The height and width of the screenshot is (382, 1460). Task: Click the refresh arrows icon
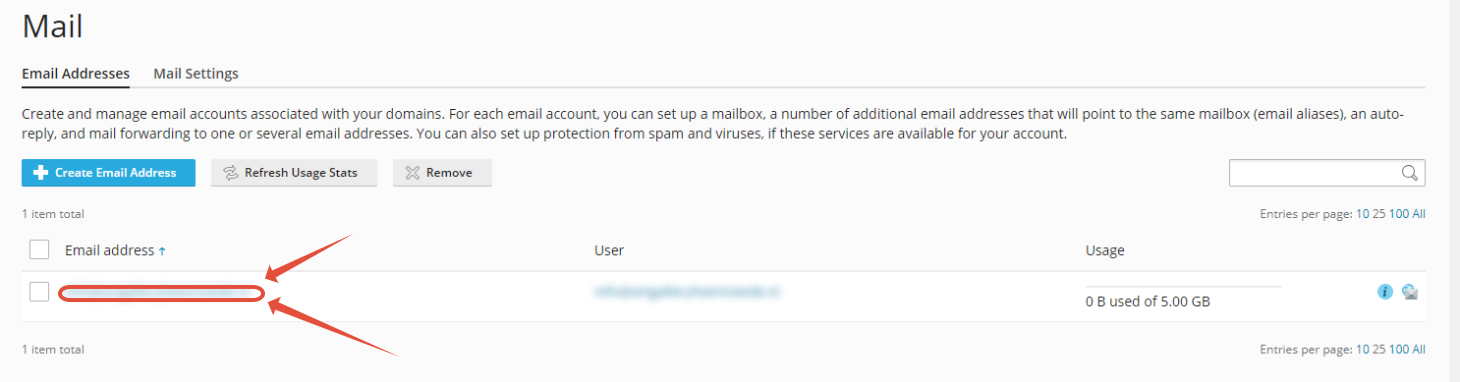(x=230, y=173)
